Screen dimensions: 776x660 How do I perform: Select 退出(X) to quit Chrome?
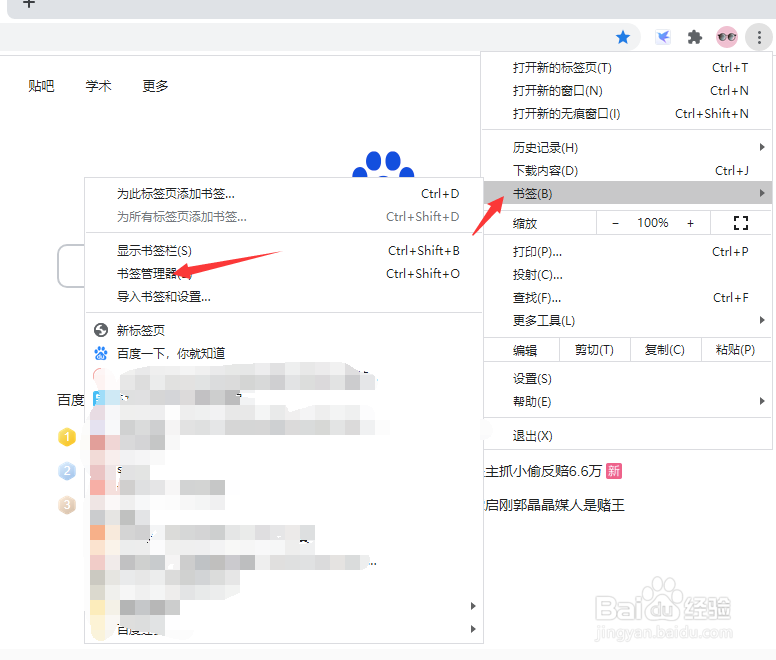[627, 436]
